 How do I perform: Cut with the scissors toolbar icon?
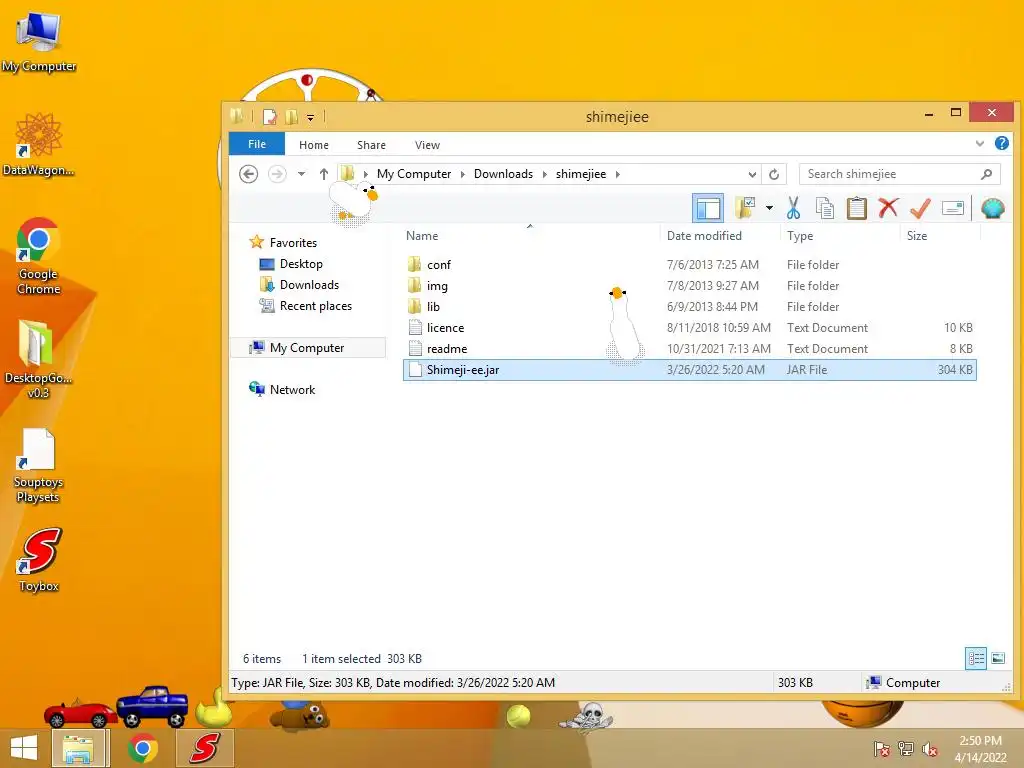click(793, 208)
